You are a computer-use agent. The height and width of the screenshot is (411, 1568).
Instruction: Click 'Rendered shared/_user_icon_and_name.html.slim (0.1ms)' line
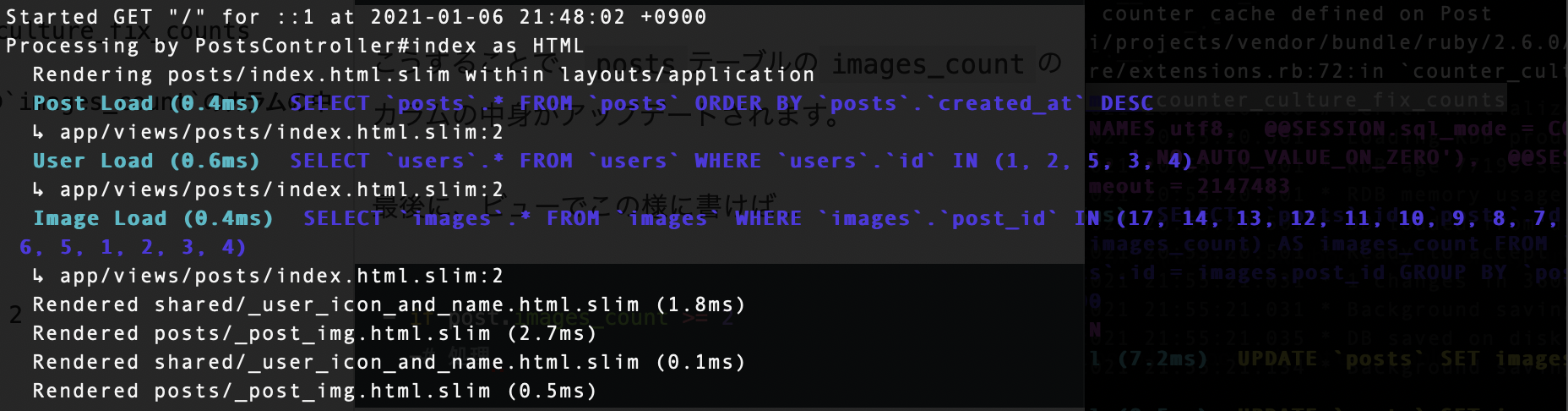point(389,362)
